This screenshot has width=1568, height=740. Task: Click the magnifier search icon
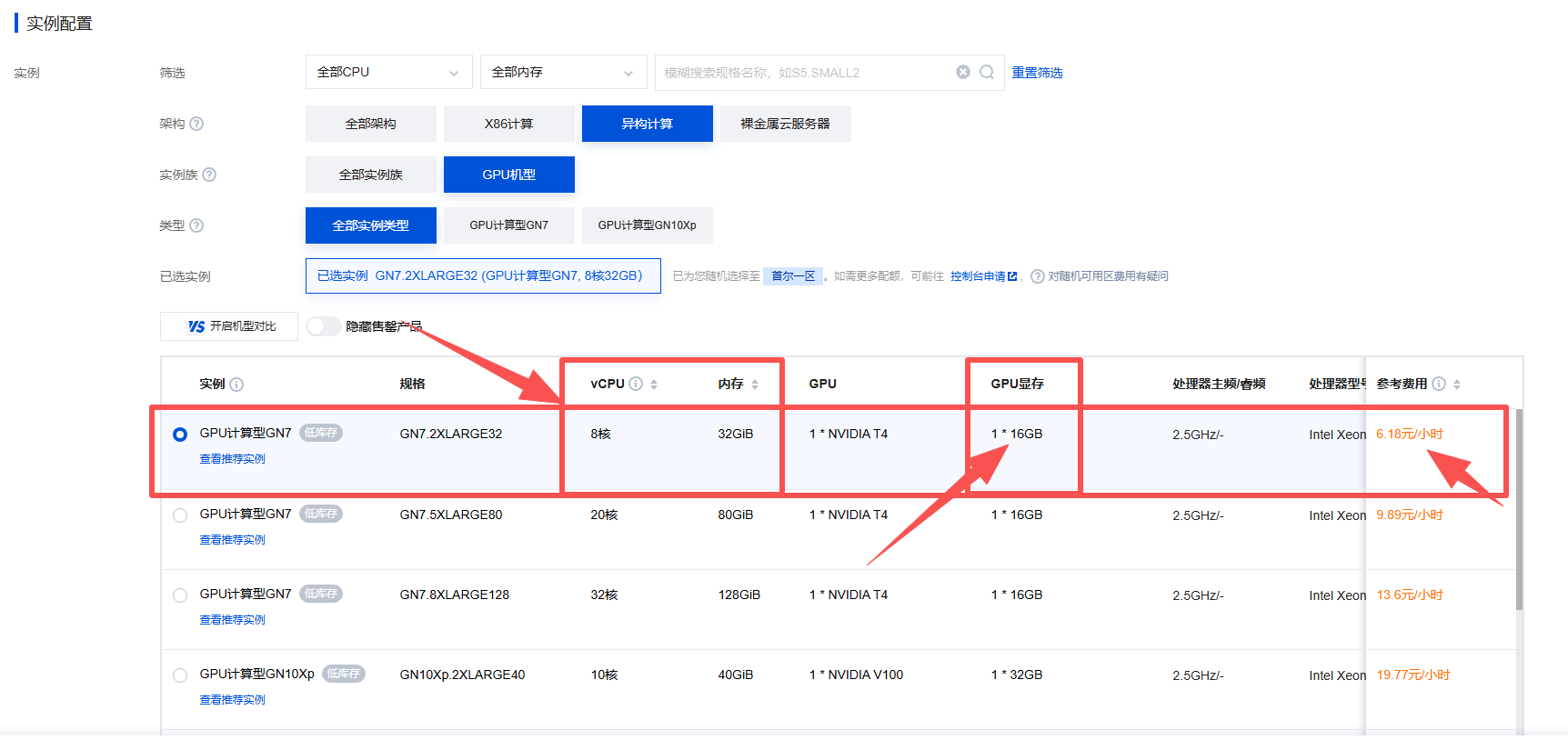[987, 72]
